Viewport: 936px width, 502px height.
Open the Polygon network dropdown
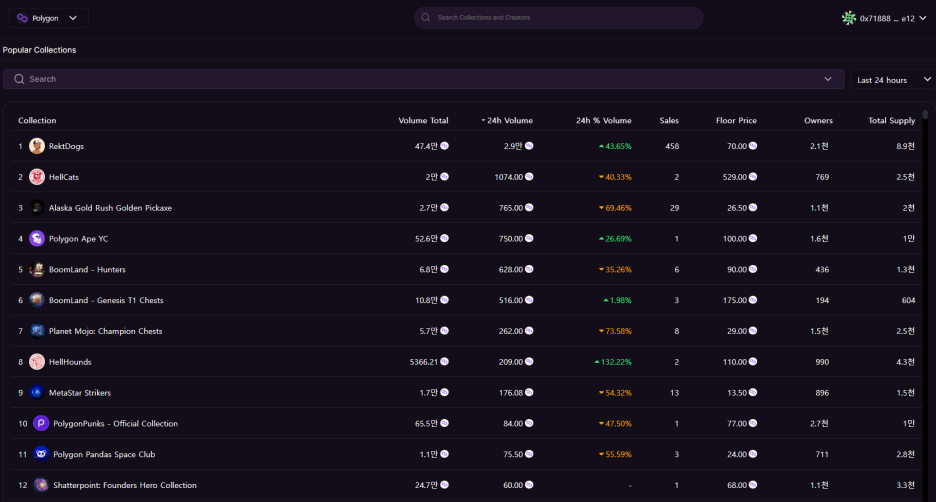coord(48,18)
